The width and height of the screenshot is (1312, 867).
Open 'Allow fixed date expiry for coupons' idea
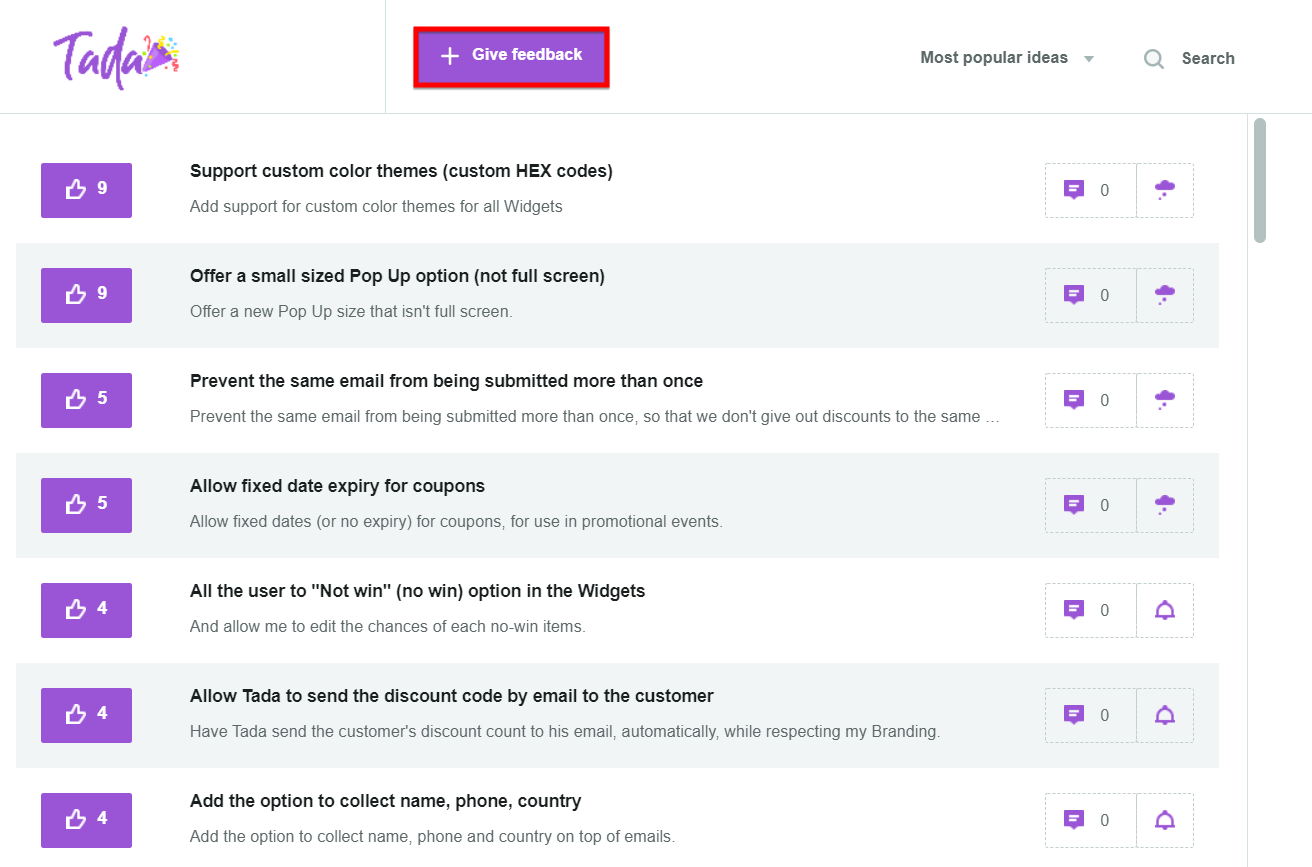click(x=337, y=486)
